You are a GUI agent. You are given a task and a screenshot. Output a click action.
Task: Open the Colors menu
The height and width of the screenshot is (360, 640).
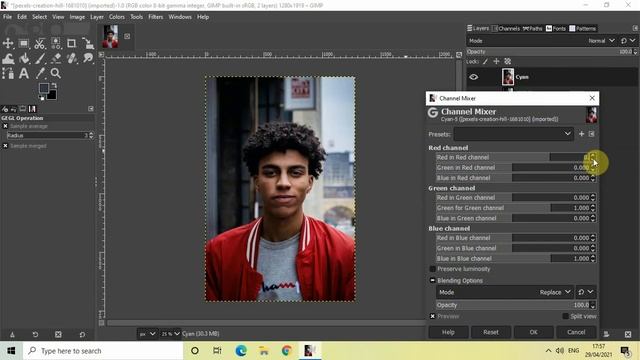coord(117,17)
